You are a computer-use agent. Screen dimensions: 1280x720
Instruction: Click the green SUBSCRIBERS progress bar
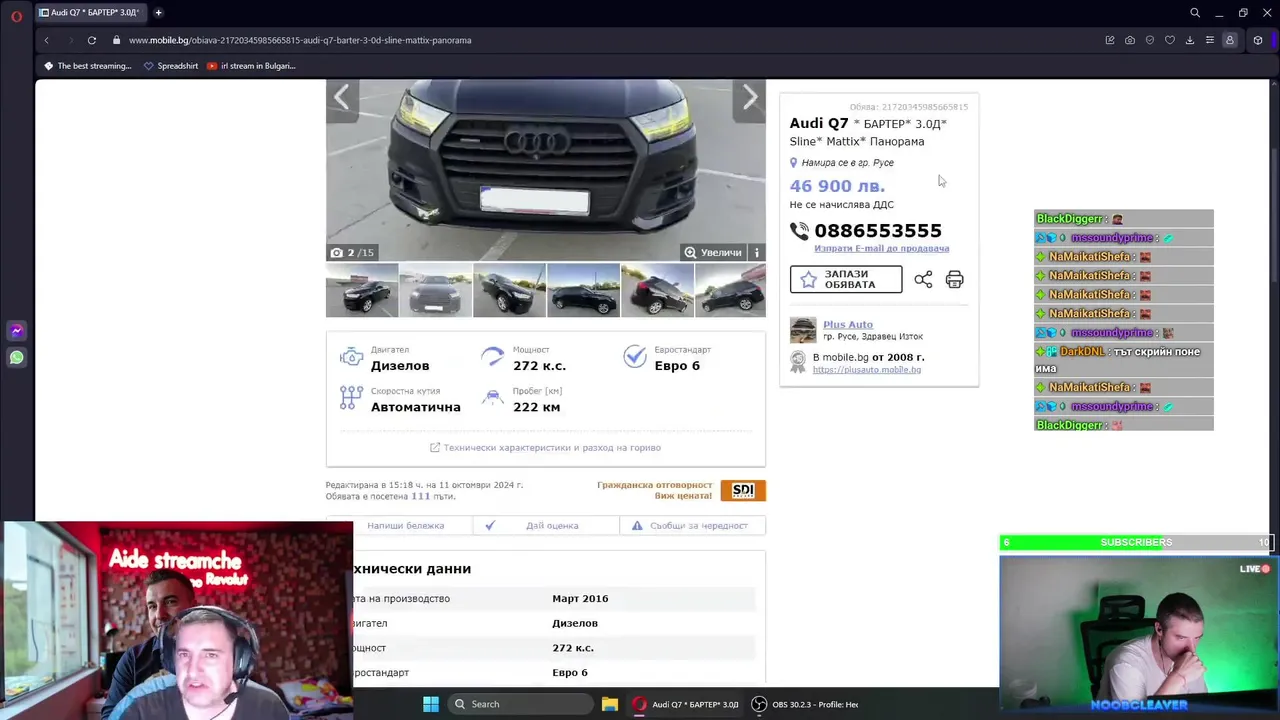[1136, 542]
